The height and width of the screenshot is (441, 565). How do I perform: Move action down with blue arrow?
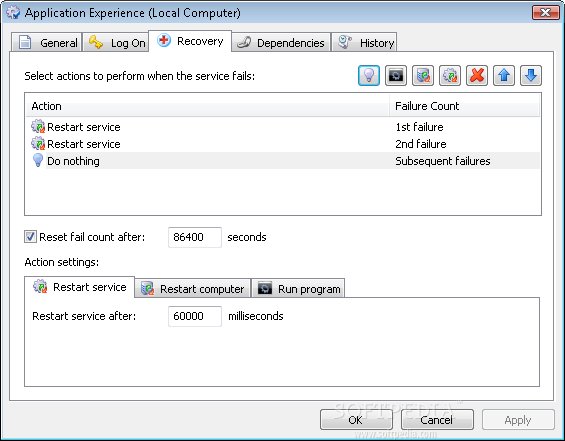[x=531, y=76]
